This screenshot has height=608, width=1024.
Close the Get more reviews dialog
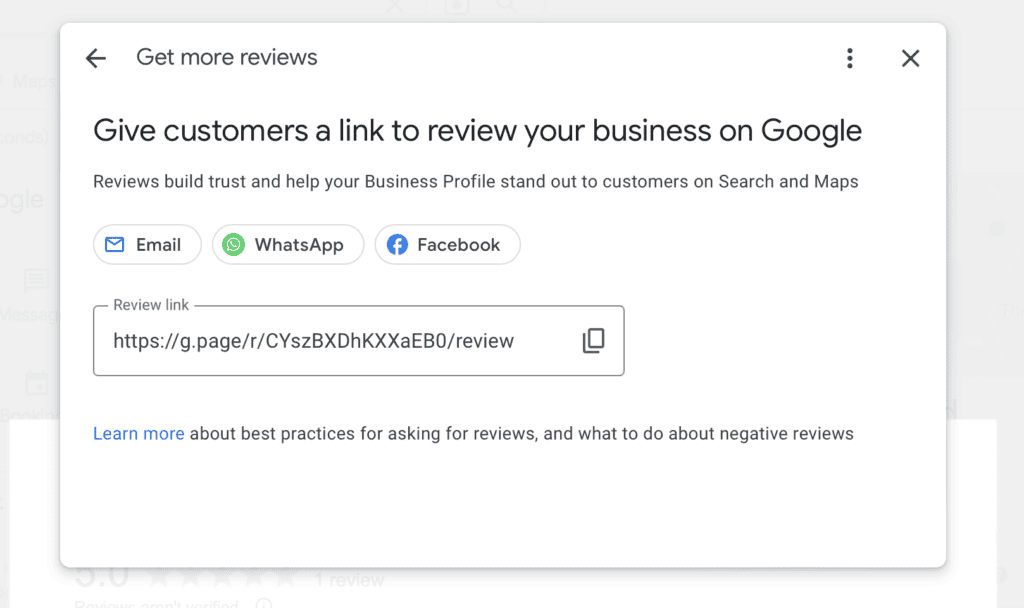[x=910, y=58]
